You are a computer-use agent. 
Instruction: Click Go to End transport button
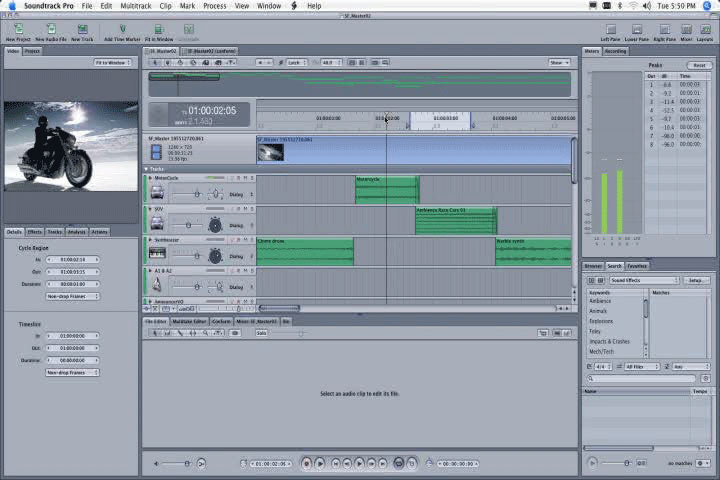click(x=383, y=464)
